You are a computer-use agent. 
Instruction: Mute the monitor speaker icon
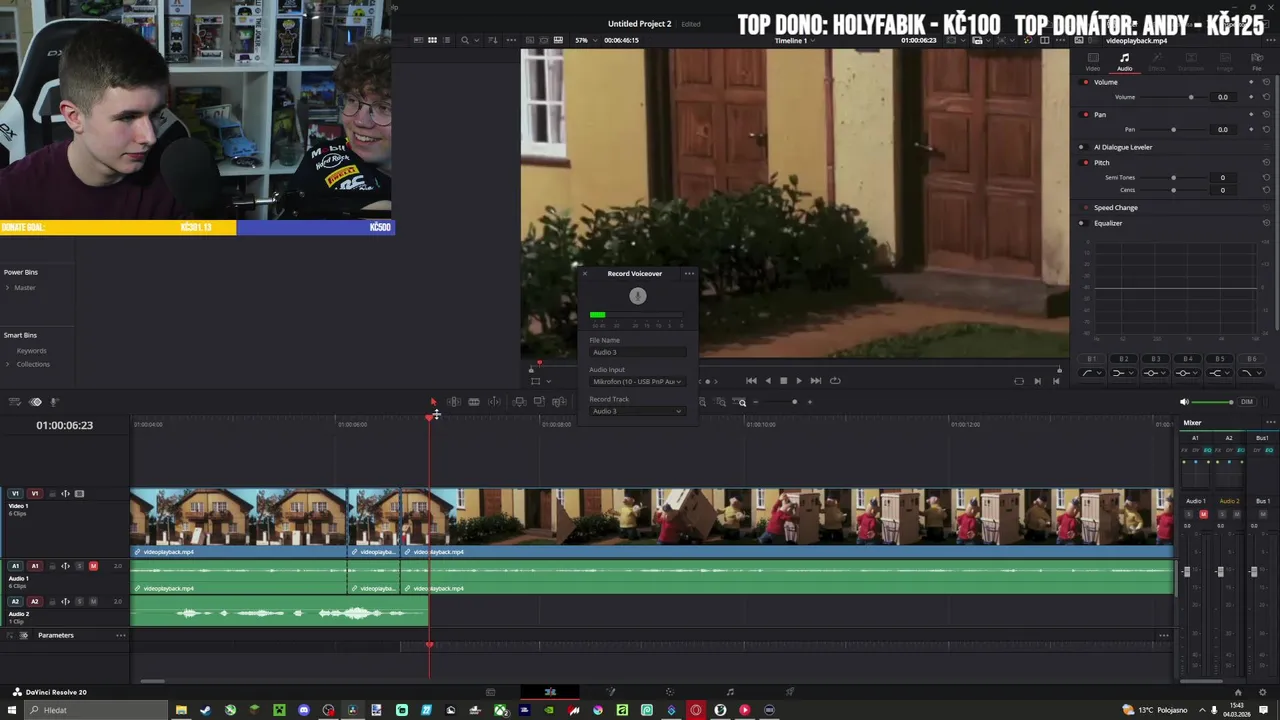1184,402
